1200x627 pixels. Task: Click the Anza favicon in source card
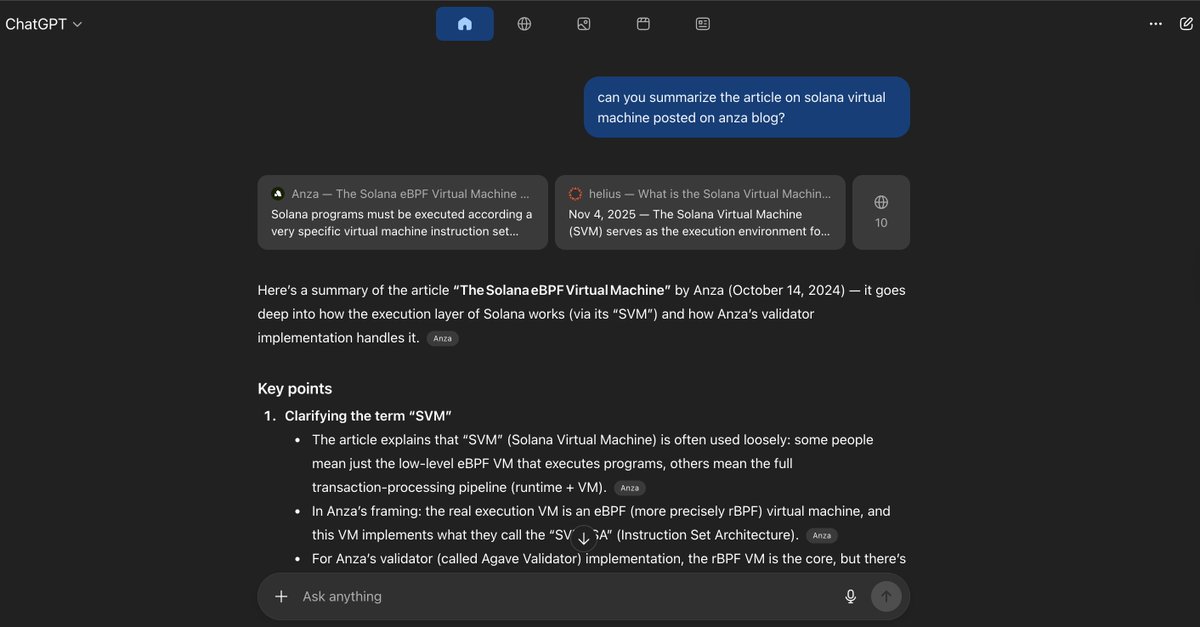coord(277,194)
